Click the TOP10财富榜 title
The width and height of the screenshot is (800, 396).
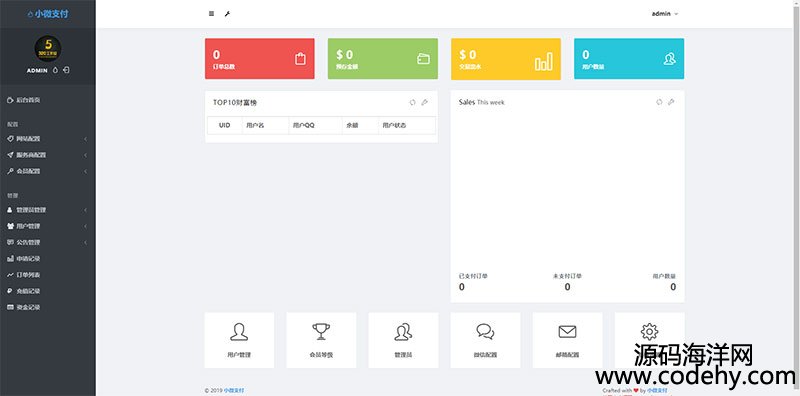[235, 103]
